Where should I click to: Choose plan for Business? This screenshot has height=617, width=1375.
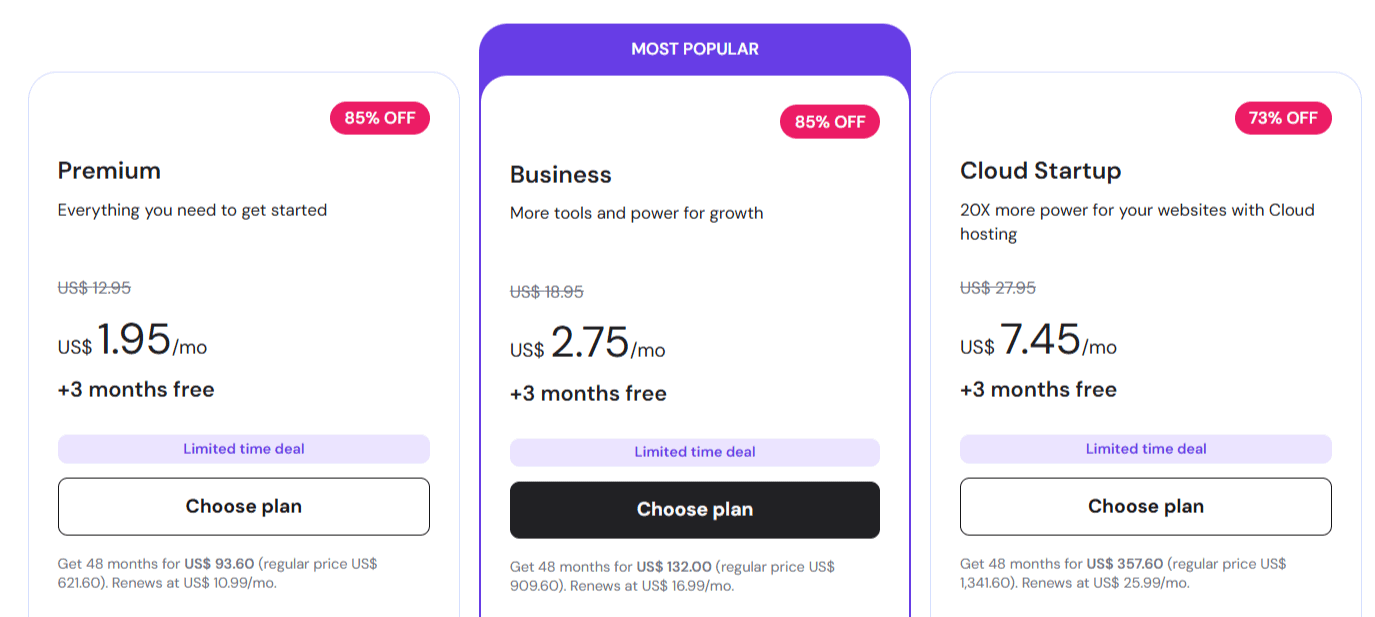pos(694,509)
